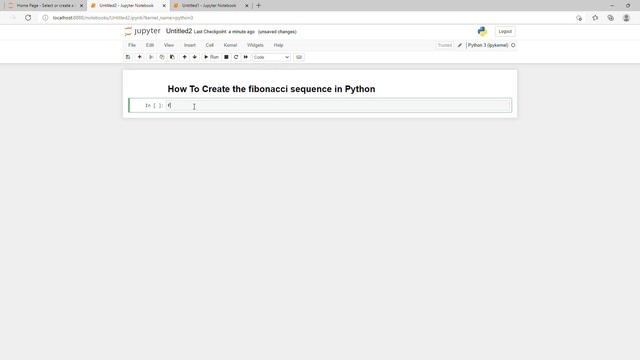Click the browser zoom/read aloud icon

point(579,18)
